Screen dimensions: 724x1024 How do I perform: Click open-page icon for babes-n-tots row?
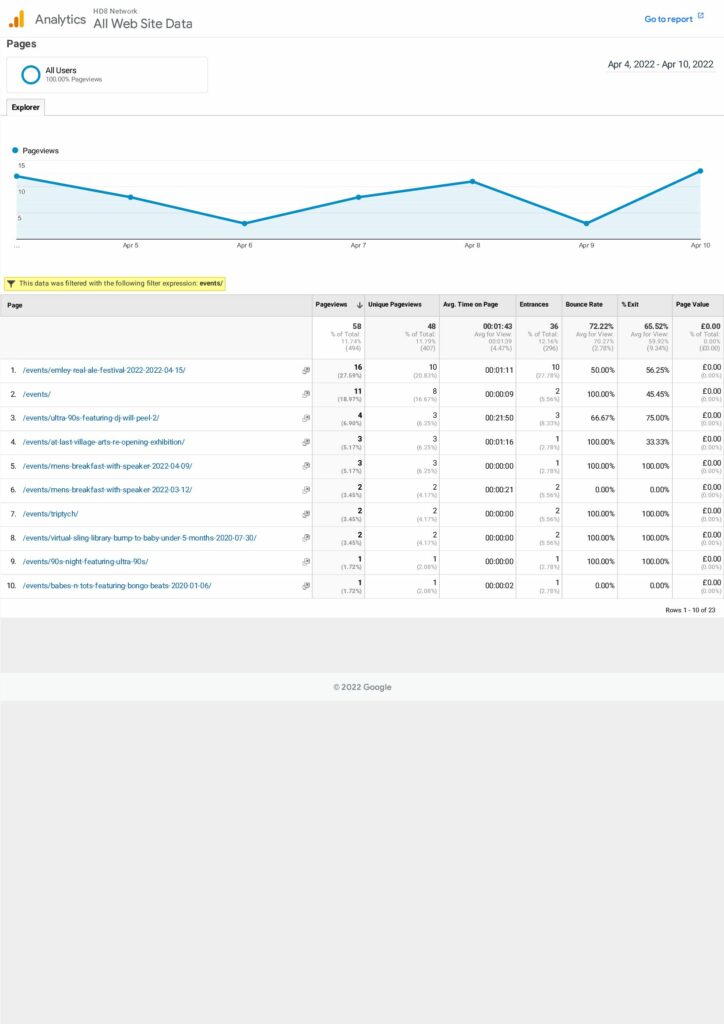click(306, 586)
